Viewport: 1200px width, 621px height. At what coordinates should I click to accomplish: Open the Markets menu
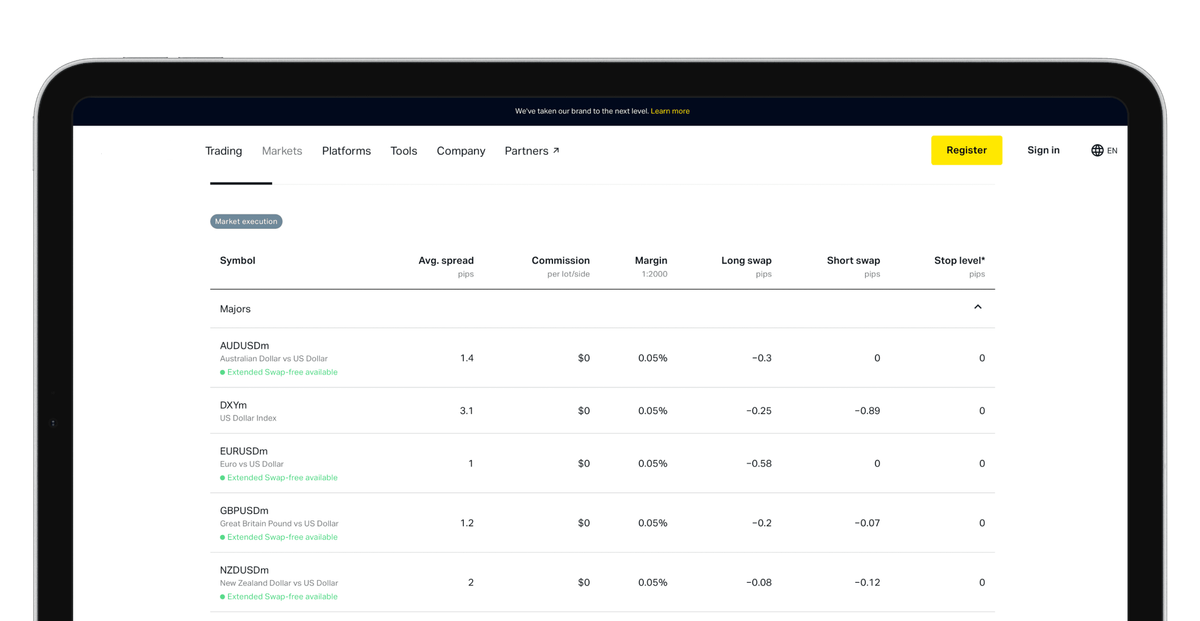282,151
